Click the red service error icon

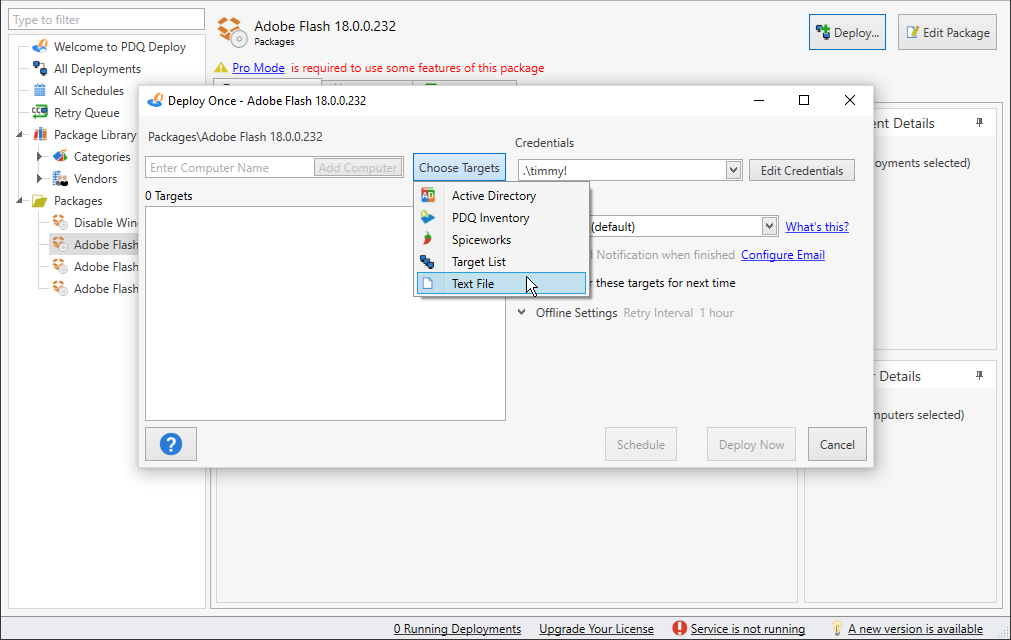(x=680, y=628)
